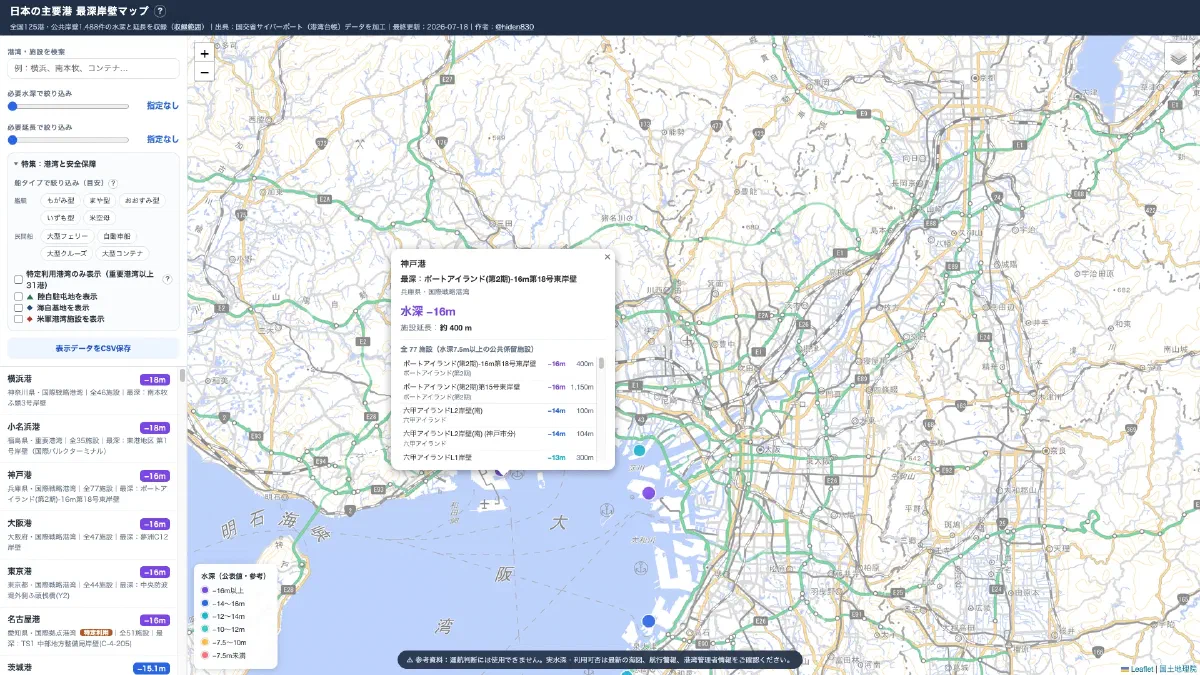This screenshot has width=1200, height=675.
Task: Select 六甲アイランドL2岸壁(南) (神戸市分) row
Action: [498, 437]
